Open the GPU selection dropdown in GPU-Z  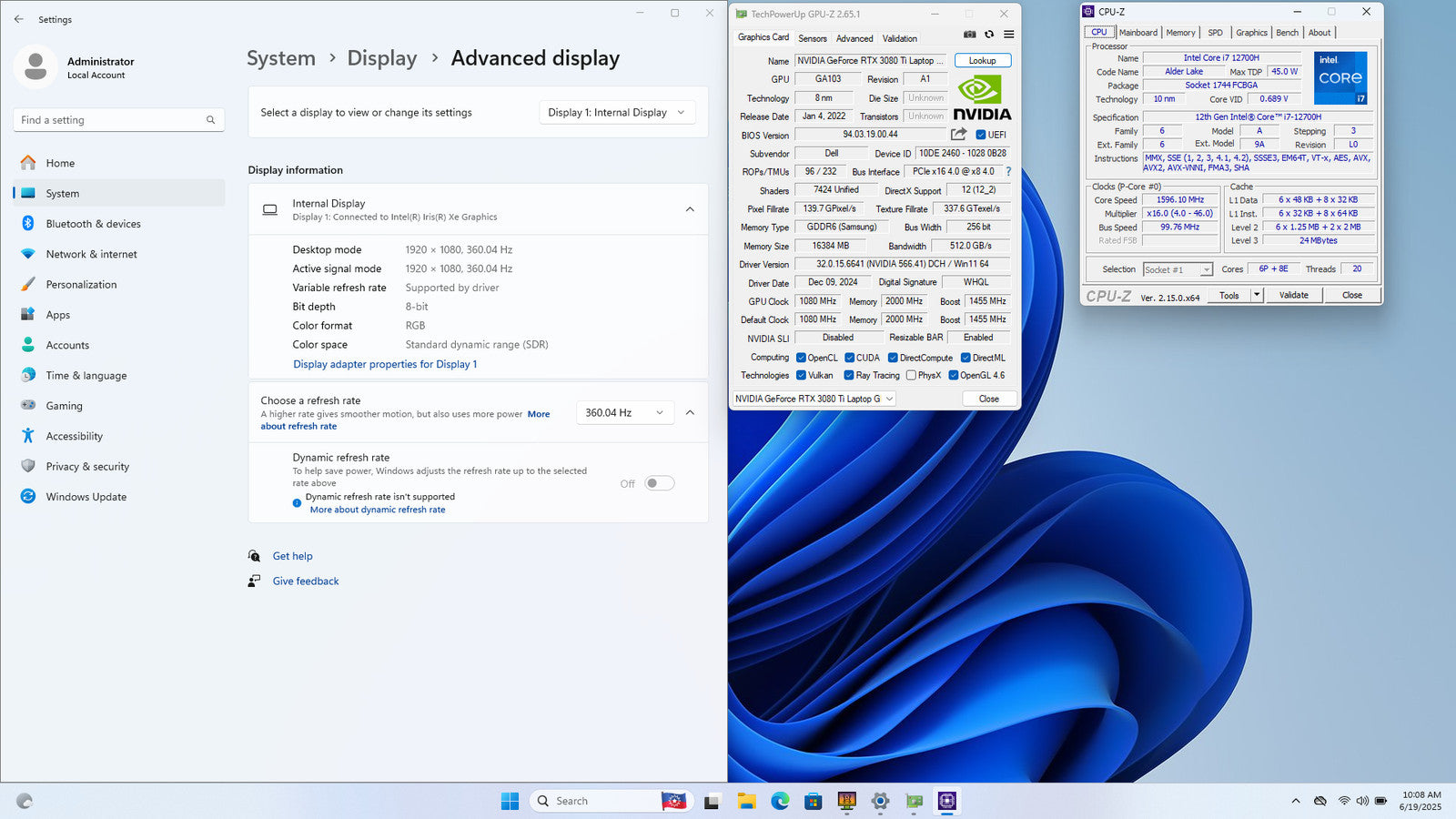[814, 399]
